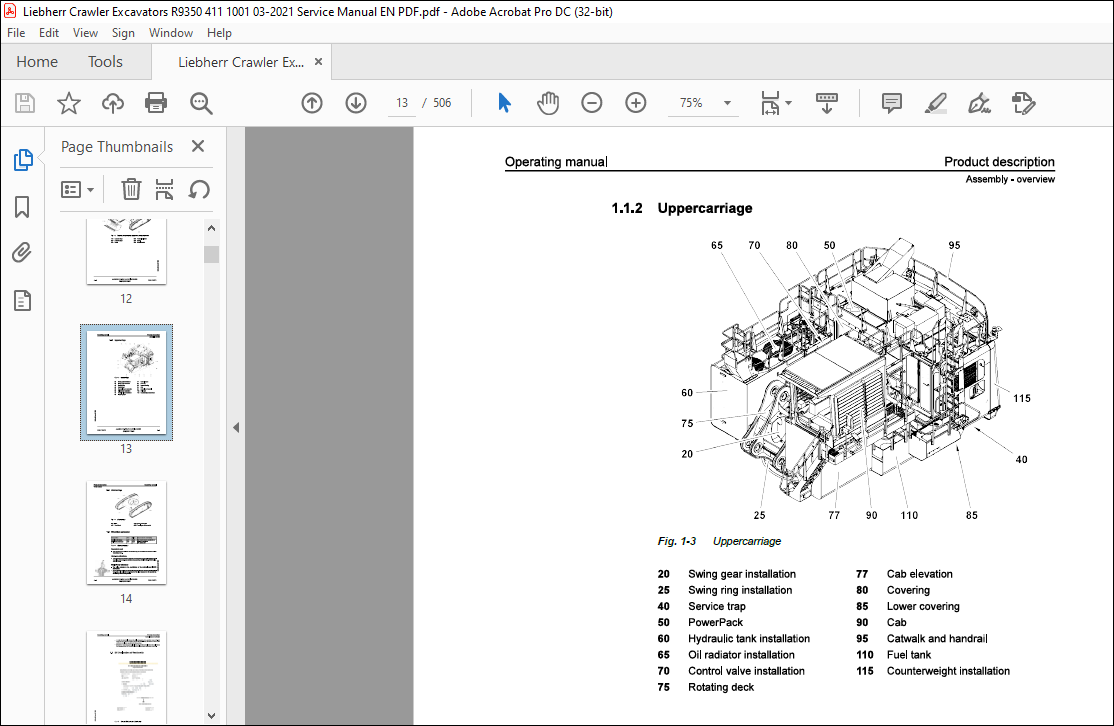This screenshot has width=1114, height=726.
Task: Select page 13 thumbnail
Action: click(x=126, y=382)
